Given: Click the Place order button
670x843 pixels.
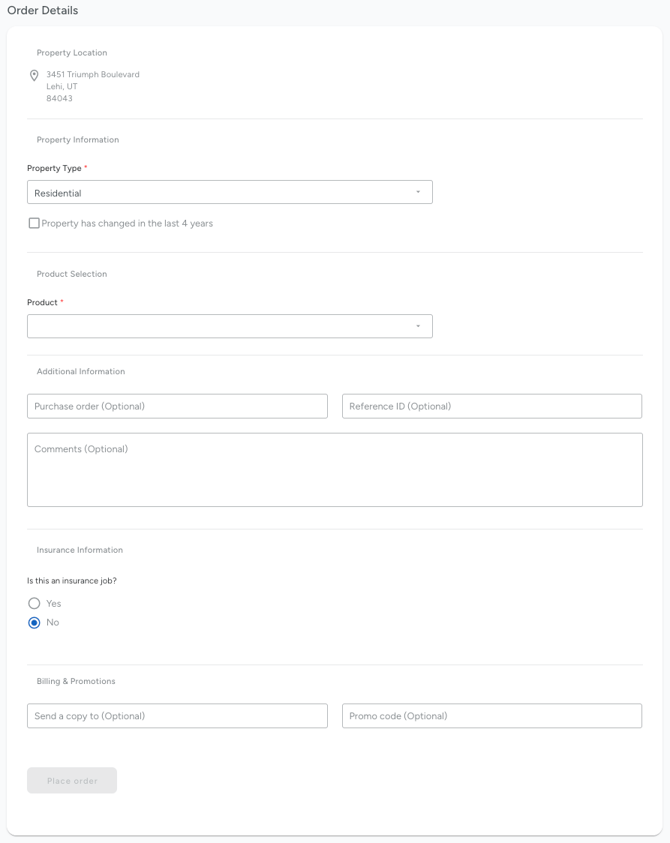Looking at the screenshot, I should tap(72, 780).
